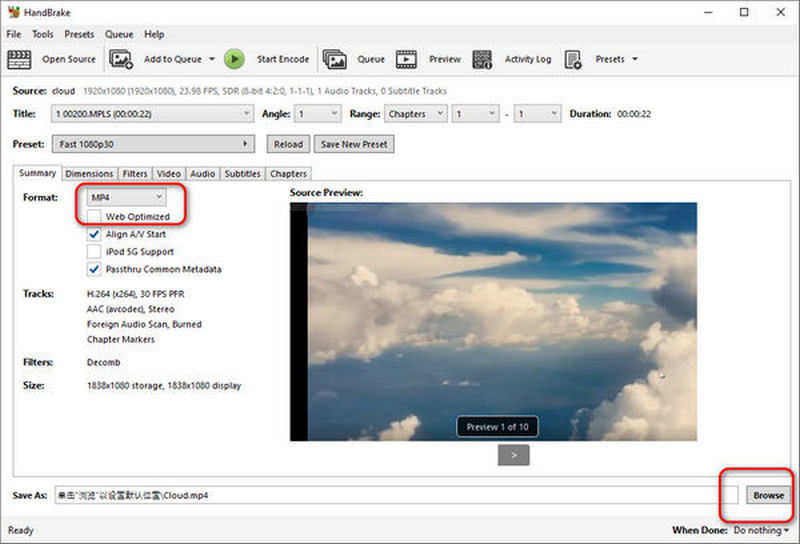Enable the Web Optimized checkbox
This screenshot has width=800, height=544.
pyautogui.click(x=93, y=216)
